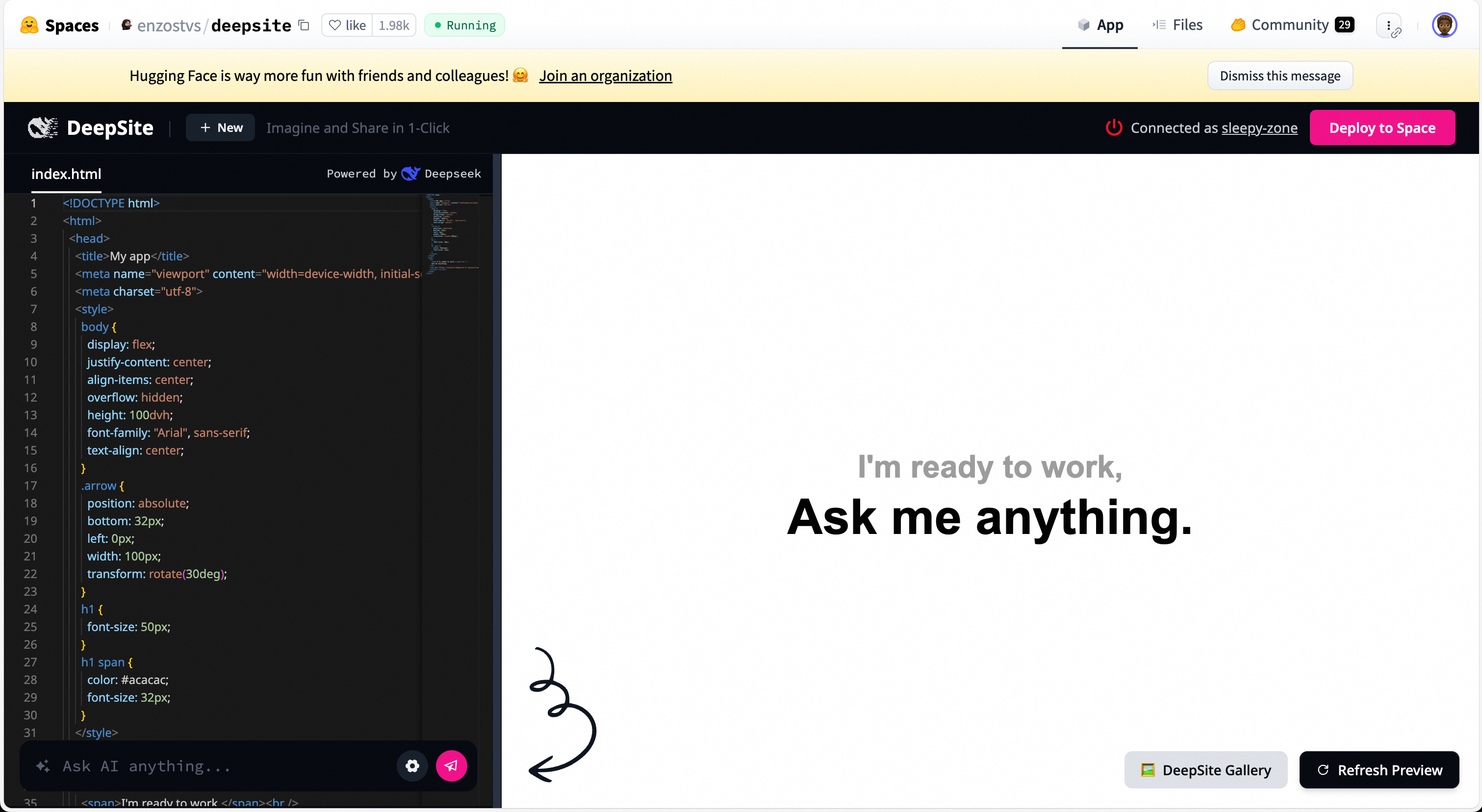Open the Community tab
The image size is (1482, 812).
pos(1292,25)
